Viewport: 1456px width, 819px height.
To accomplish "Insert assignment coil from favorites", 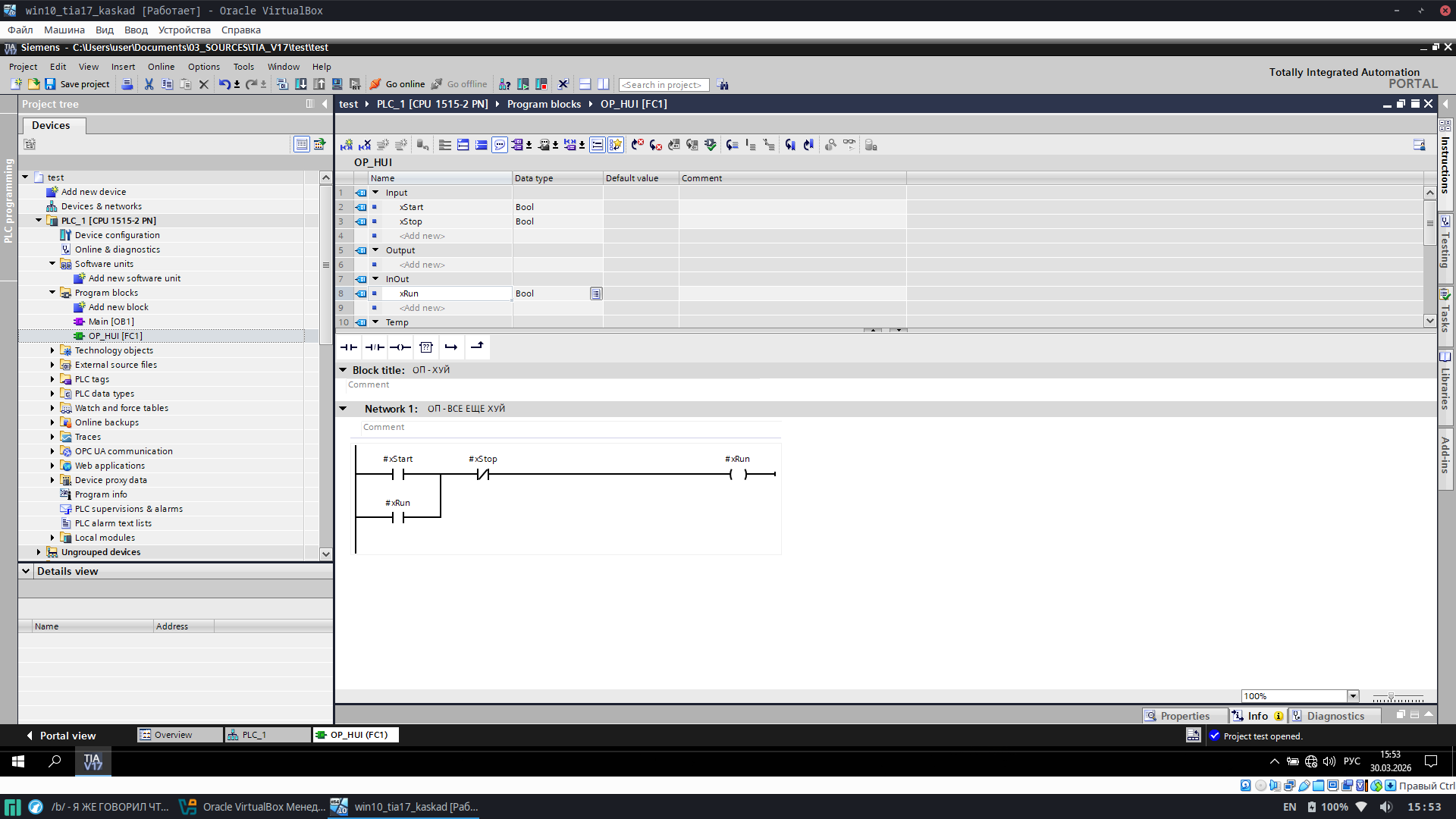I will pyautogui.click(x=400, y=347).
